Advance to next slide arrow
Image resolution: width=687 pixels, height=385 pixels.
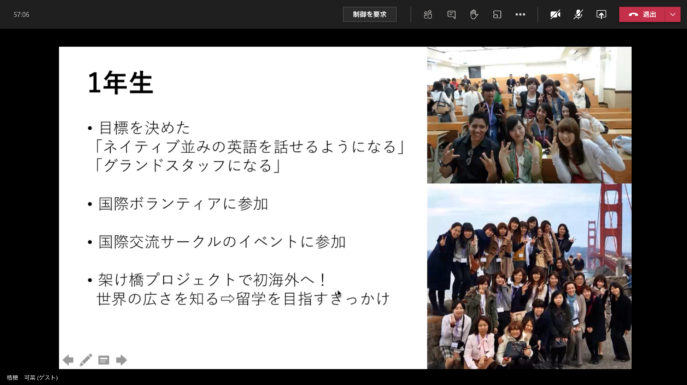tap(121, 360)
